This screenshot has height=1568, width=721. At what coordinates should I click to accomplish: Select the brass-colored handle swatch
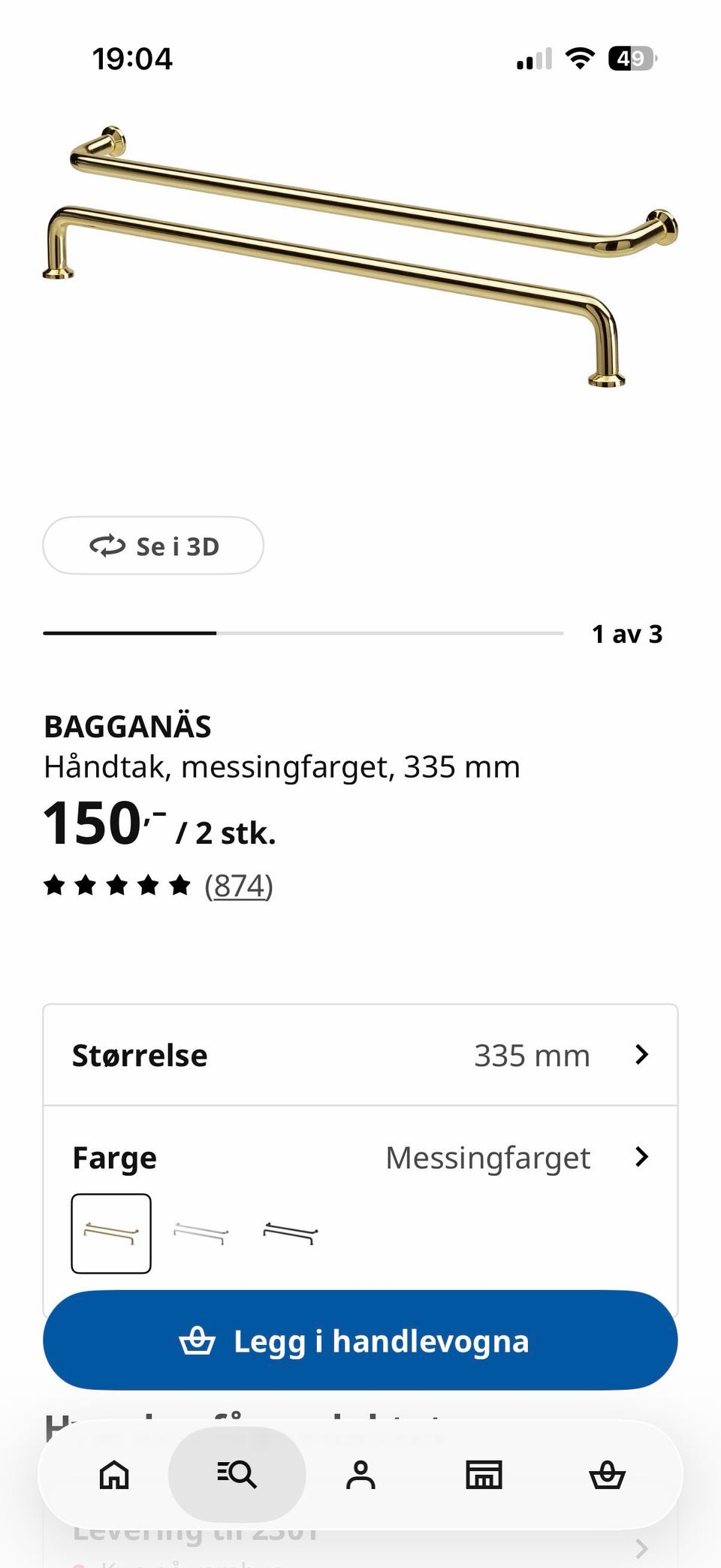pyautogui.click(x=111, y=1233)
